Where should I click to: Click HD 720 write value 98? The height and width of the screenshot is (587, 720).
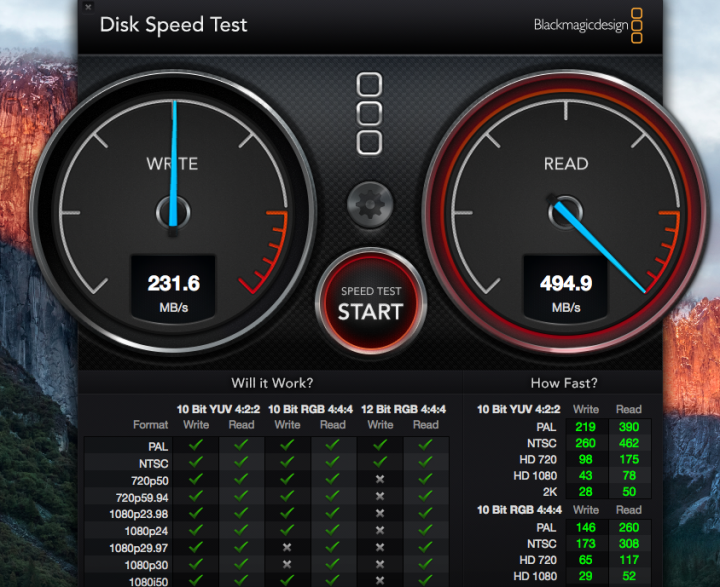(x=585, y=459)
